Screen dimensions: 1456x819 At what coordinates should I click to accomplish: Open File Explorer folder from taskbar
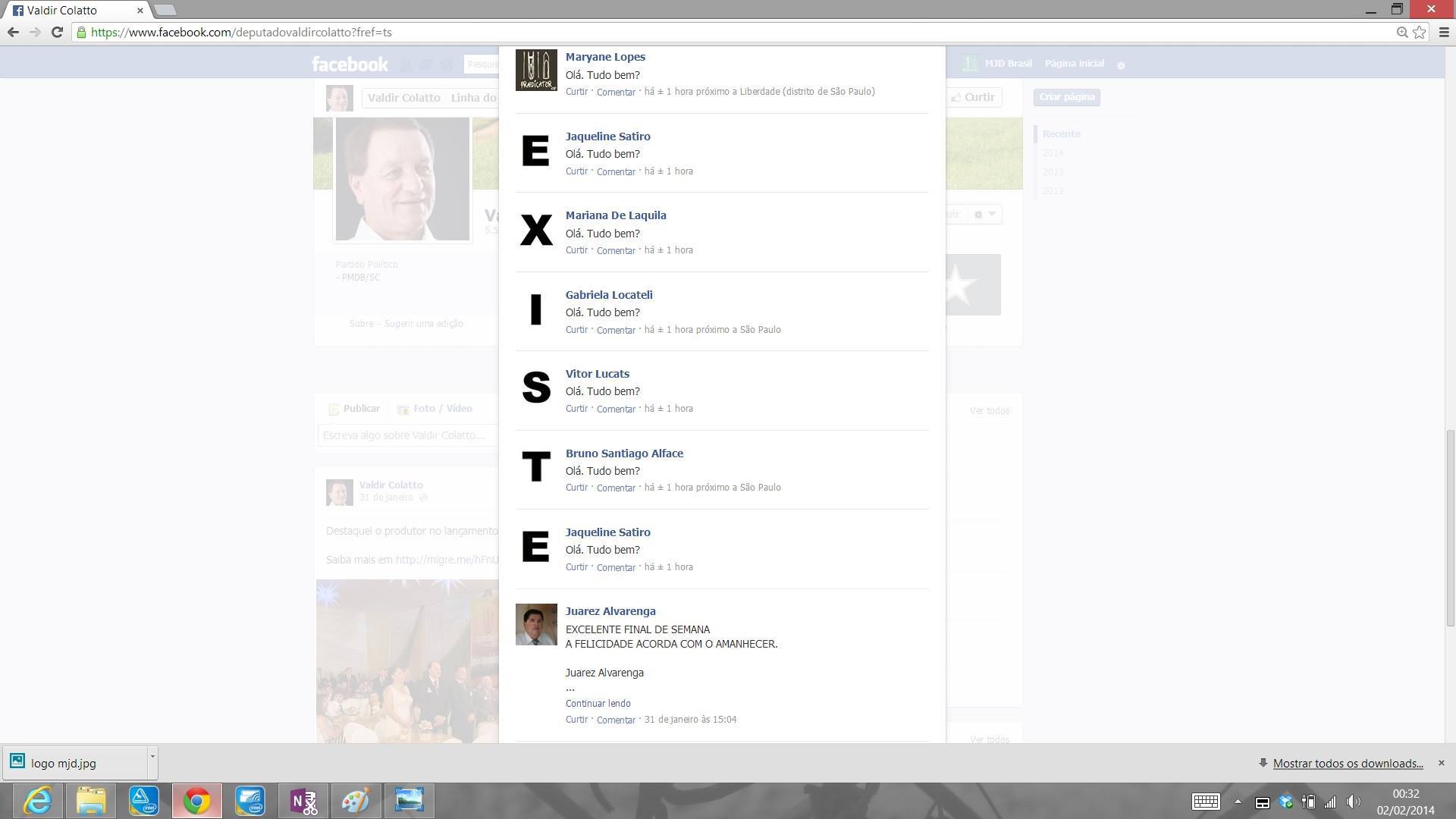pyautogui.click(x=90, y=801)
